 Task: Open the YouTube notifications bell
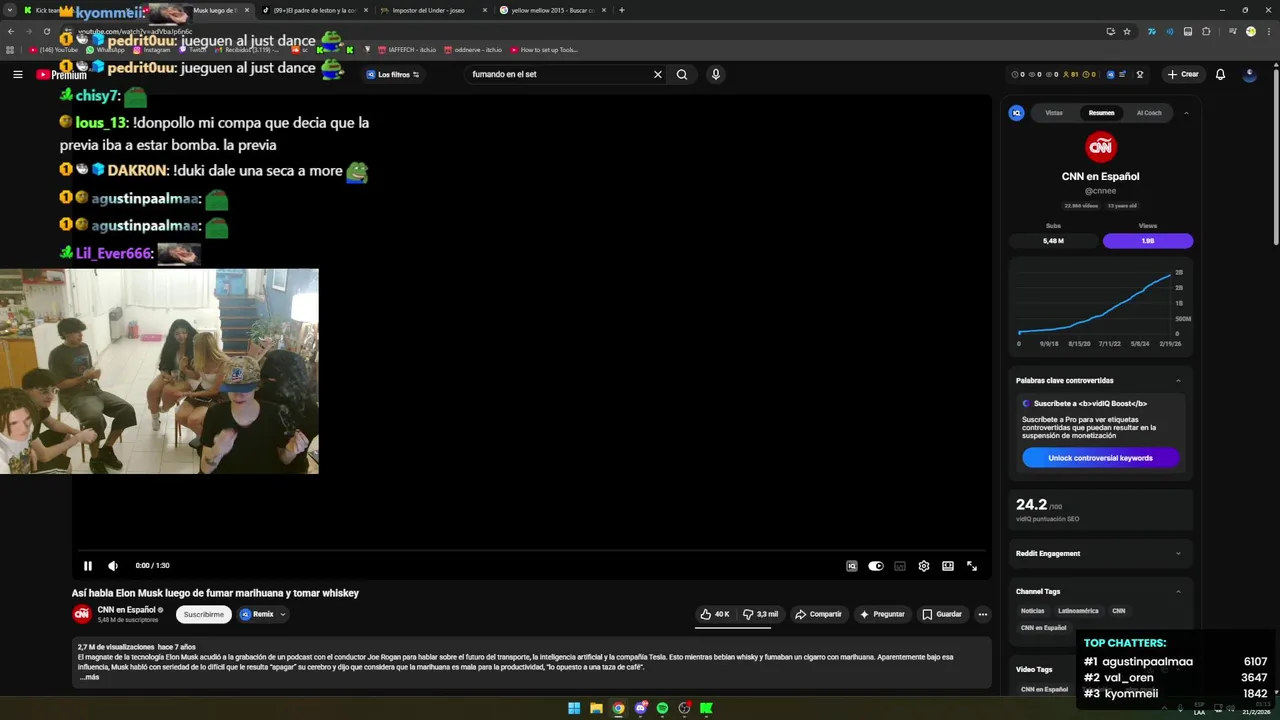click(1220, 74)
